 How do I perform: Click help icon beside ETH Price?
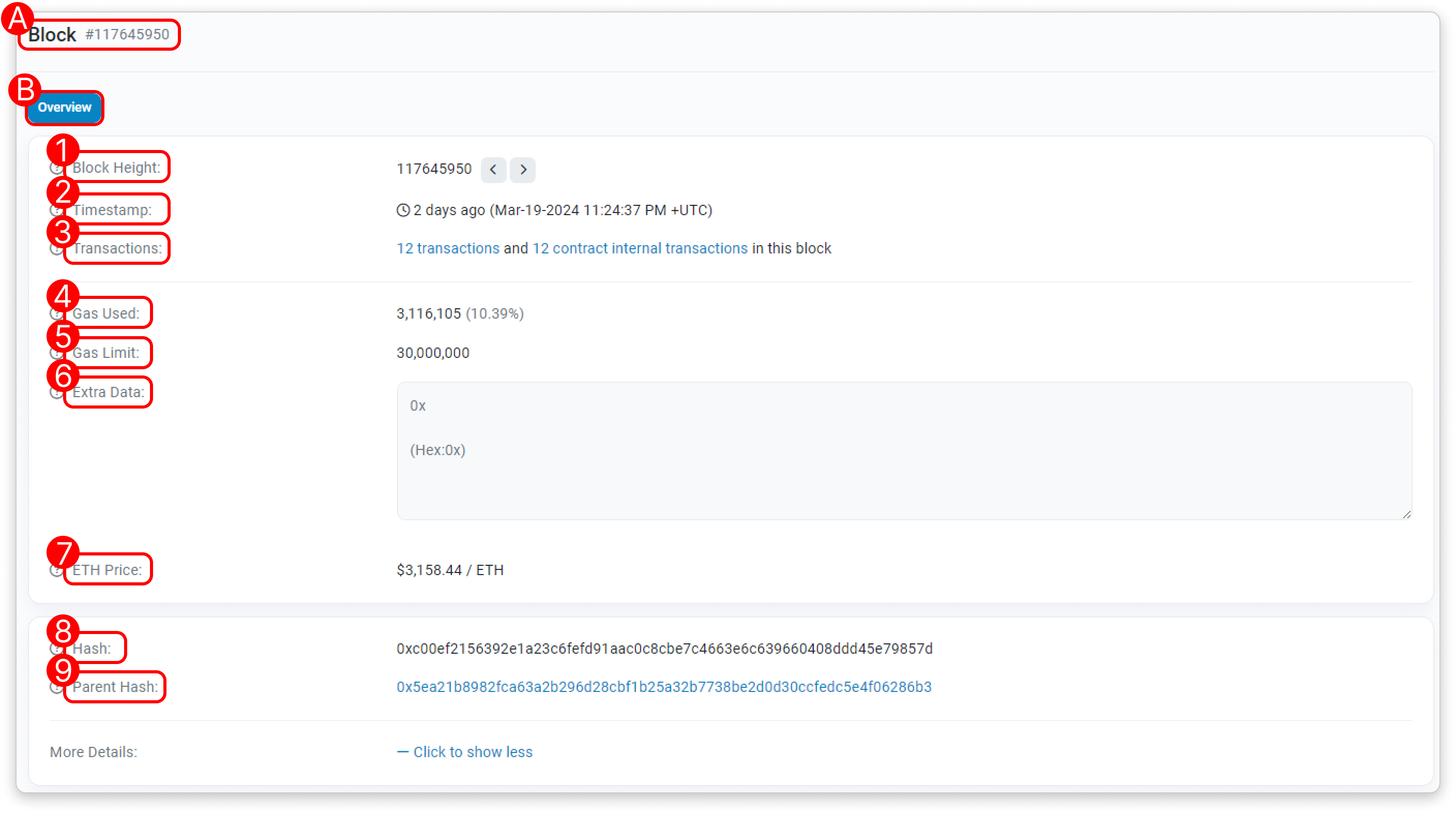(56, 570)
